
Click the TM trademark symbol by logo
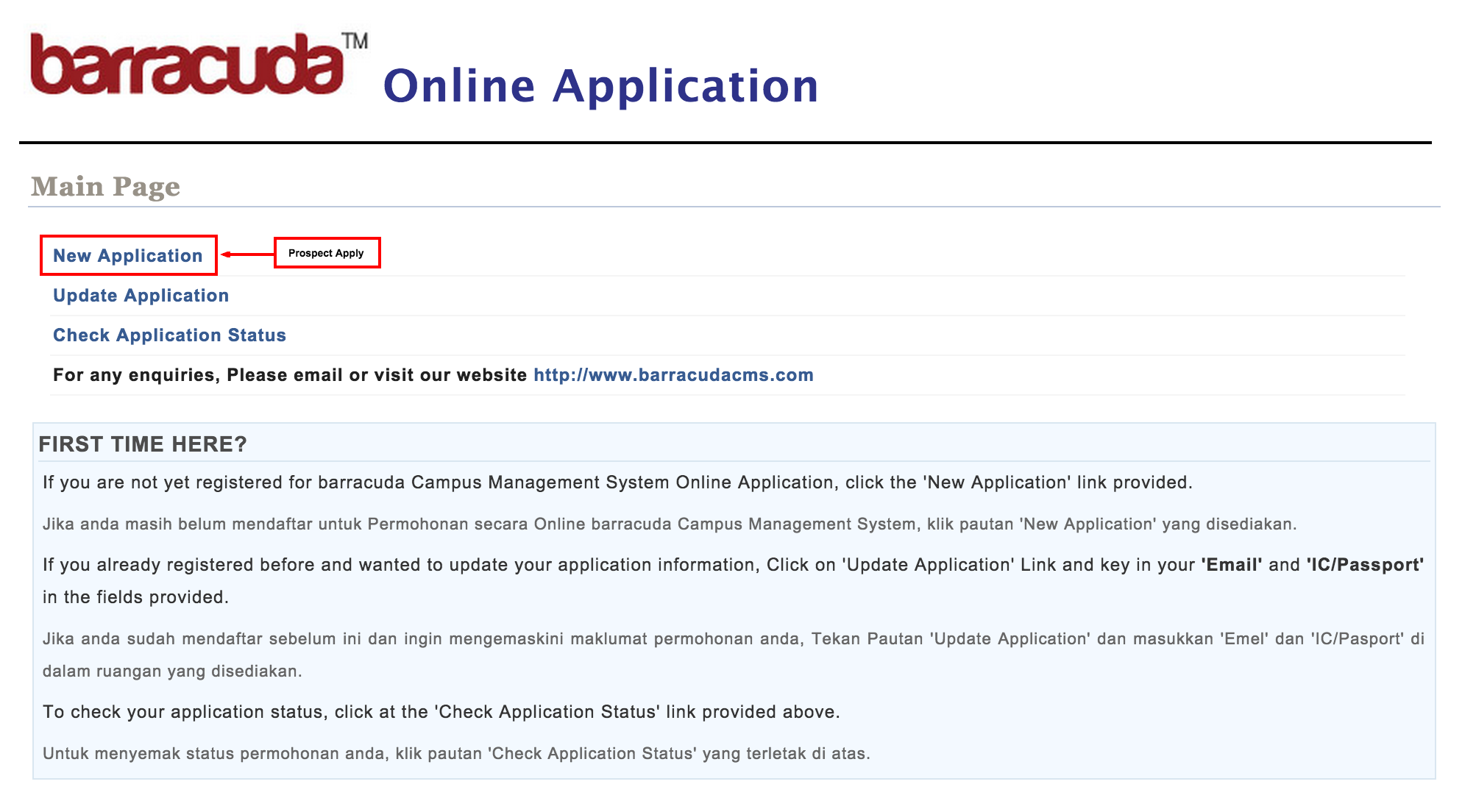[x=355, y=41]
